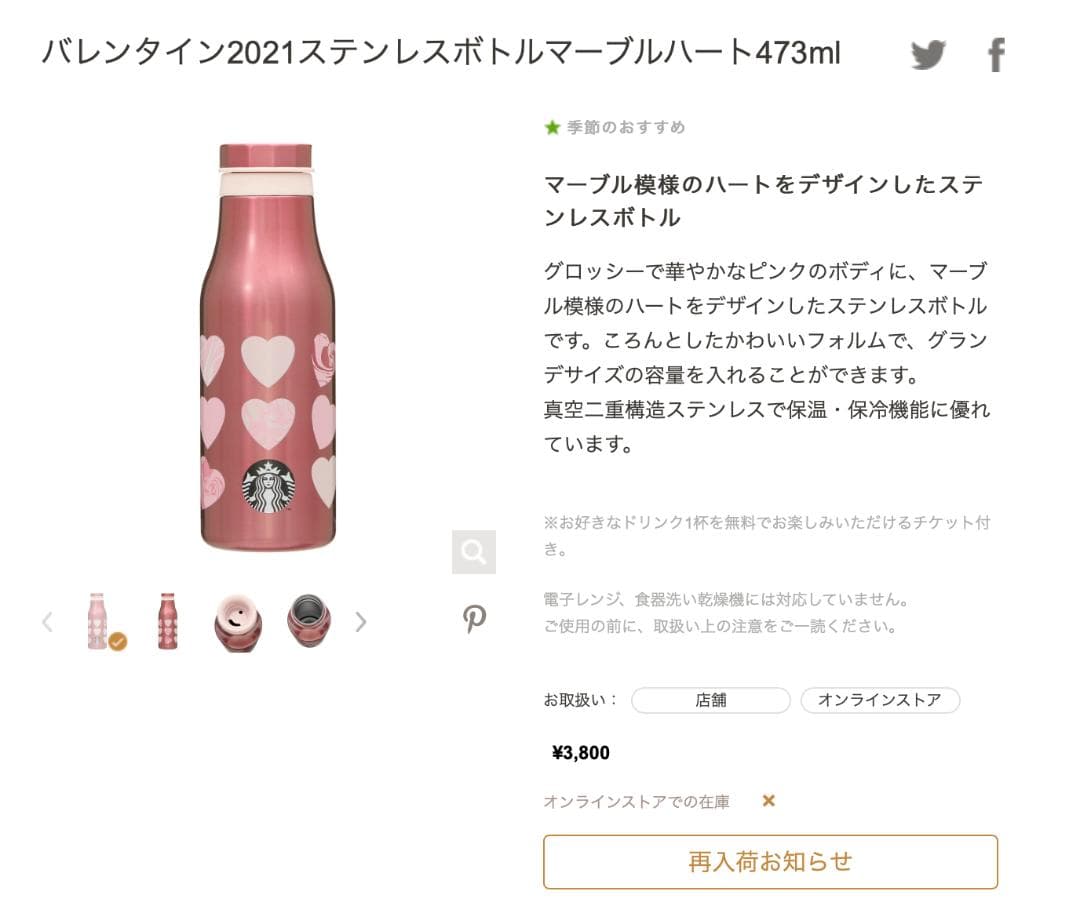Share product on Facebook
1080x913 pixels.
coord(995,54)
